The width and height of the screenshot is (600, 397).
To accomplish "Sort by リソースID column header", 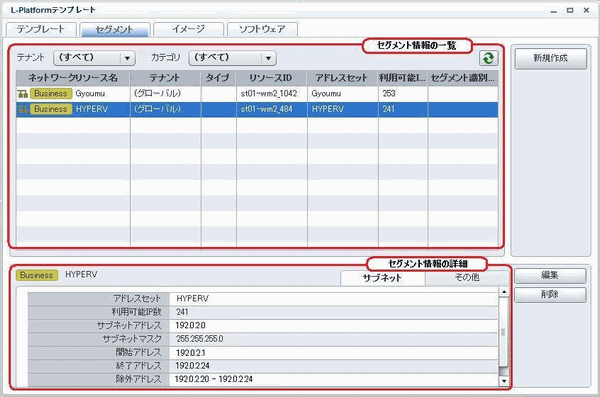I will [272, 78].
